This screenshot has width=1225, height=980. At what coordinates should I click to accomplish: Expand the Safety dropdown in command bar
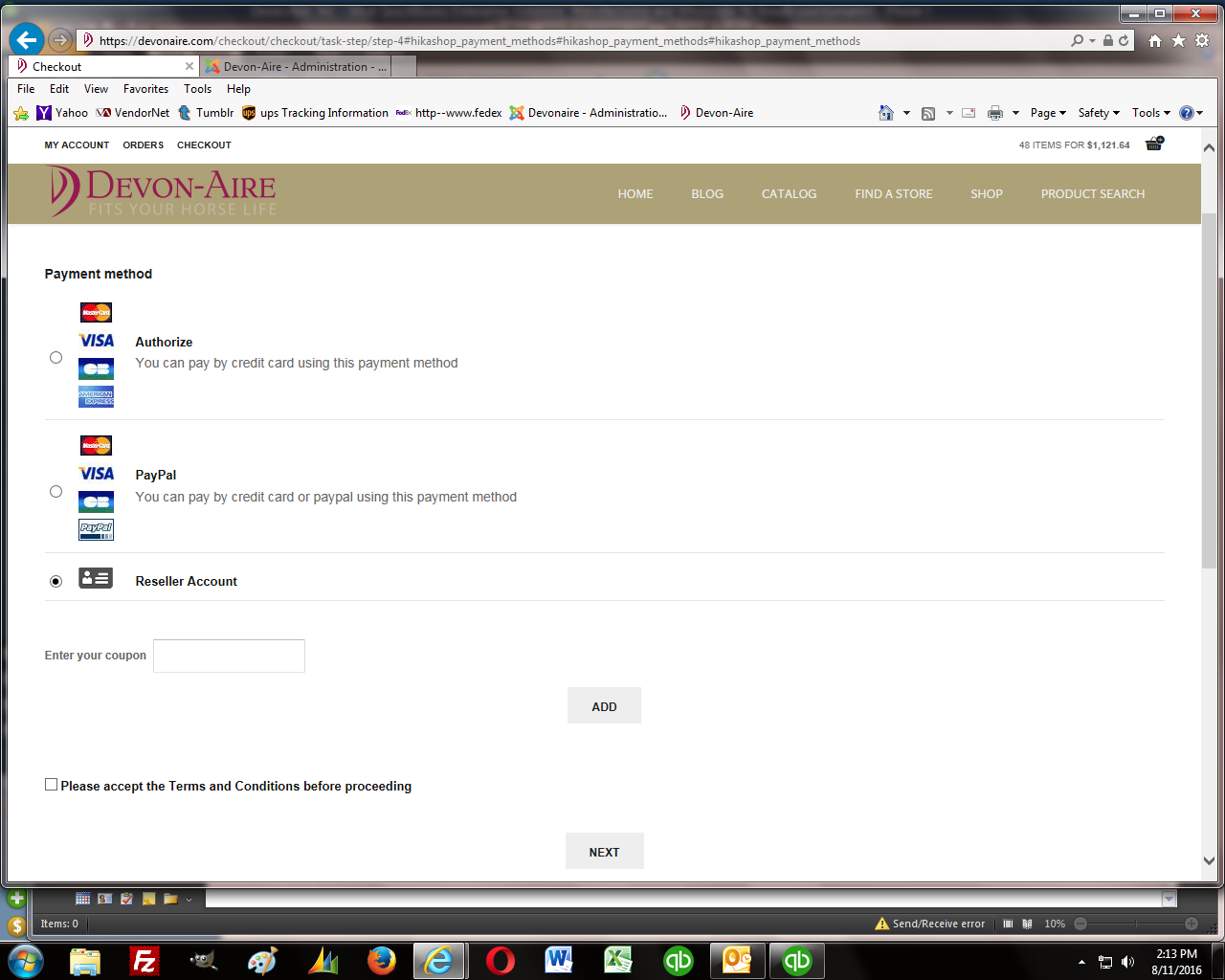[1099, 113]
